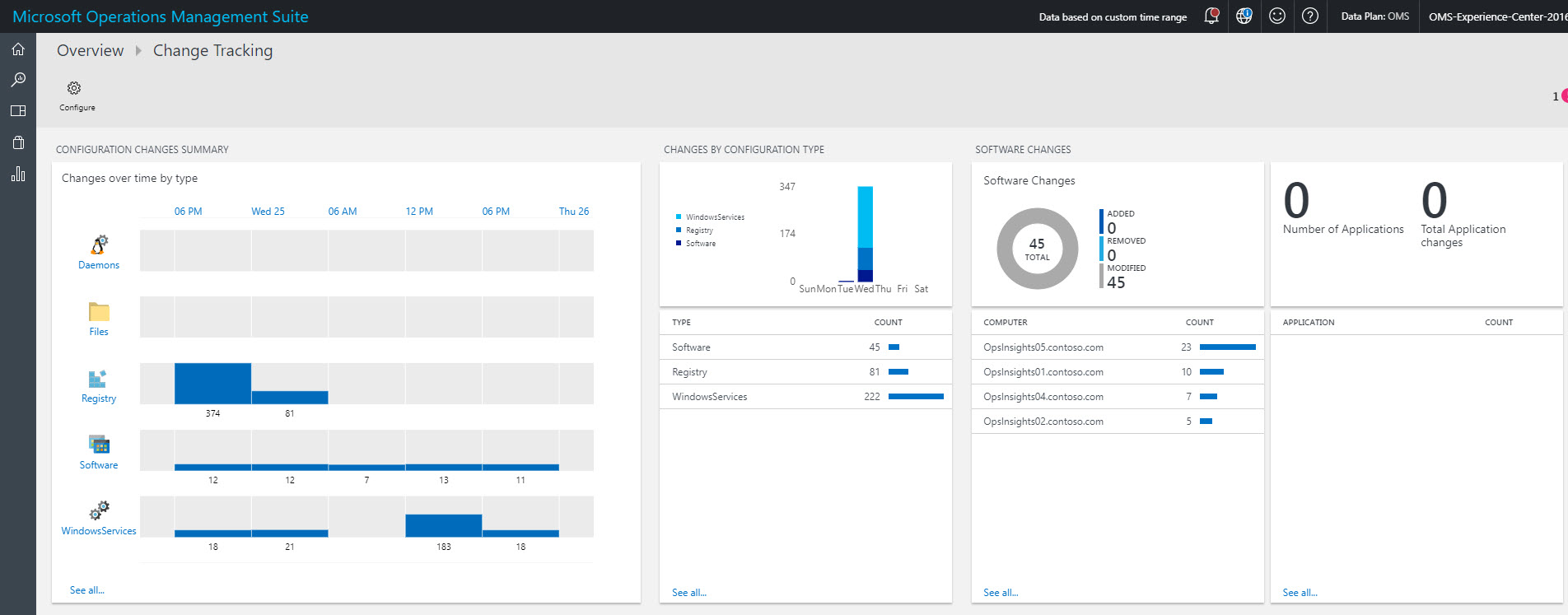This screenshot has width=1568, height=615.
Task: Click the APPLICATION column header
Action: (1309, 323)
